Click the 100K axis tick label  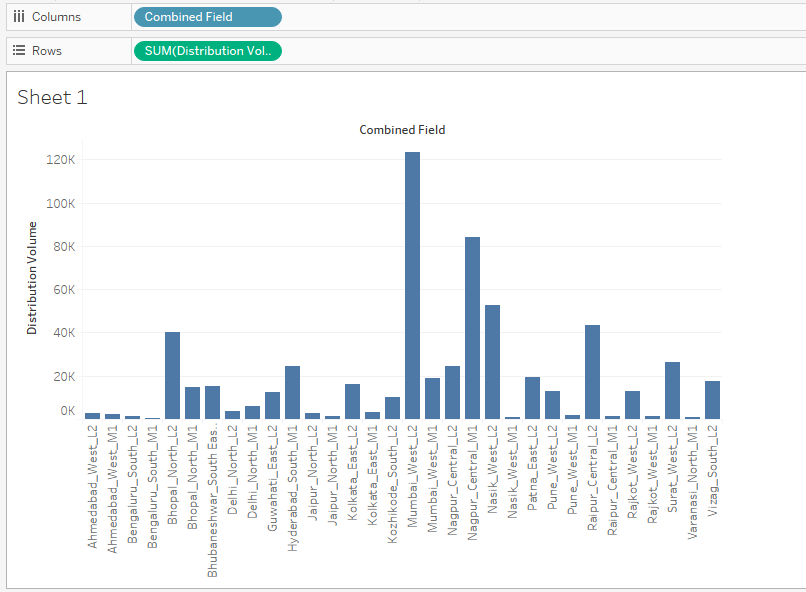[x=61, y=204]
